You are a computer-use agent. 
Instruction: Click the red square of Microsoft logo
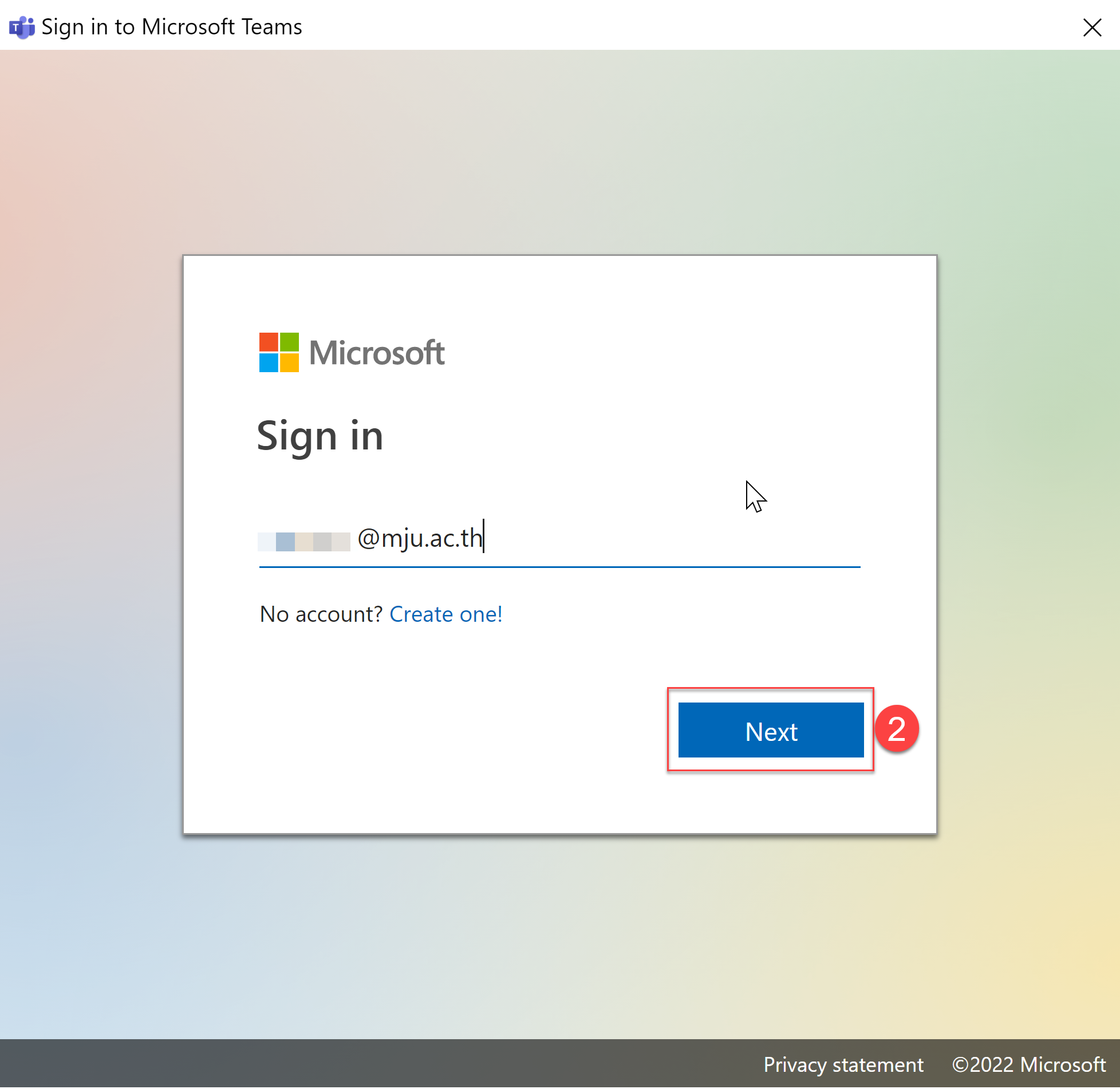click(269, 342)
